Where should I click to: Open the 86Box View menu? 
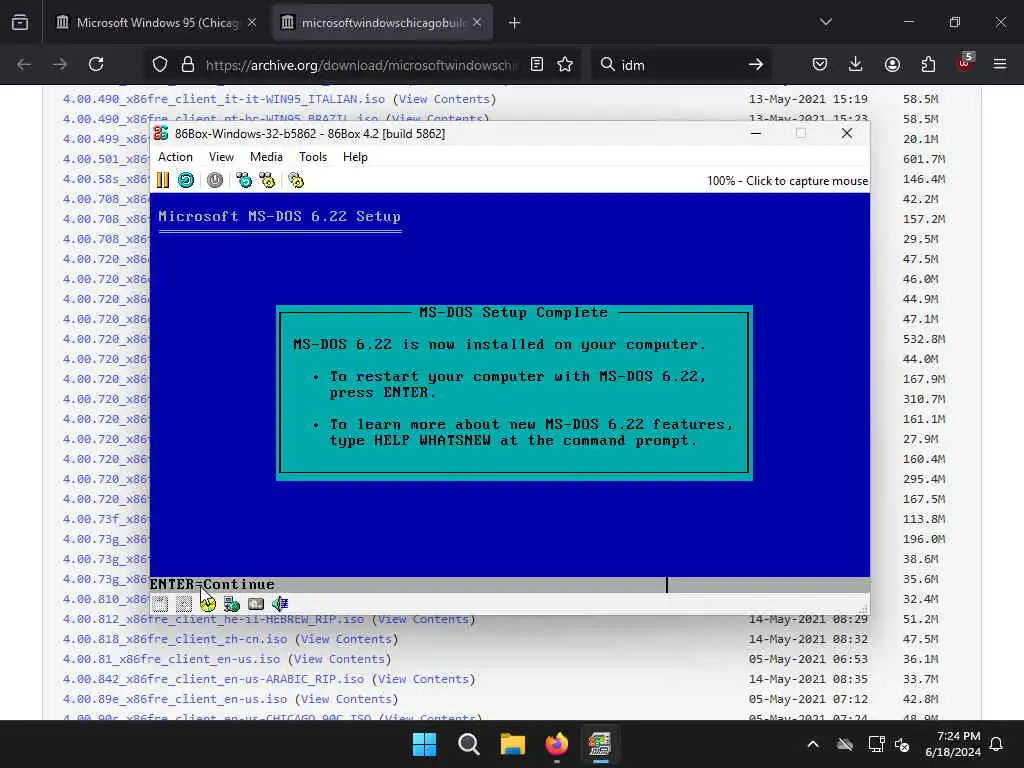[x=221, y=157]
